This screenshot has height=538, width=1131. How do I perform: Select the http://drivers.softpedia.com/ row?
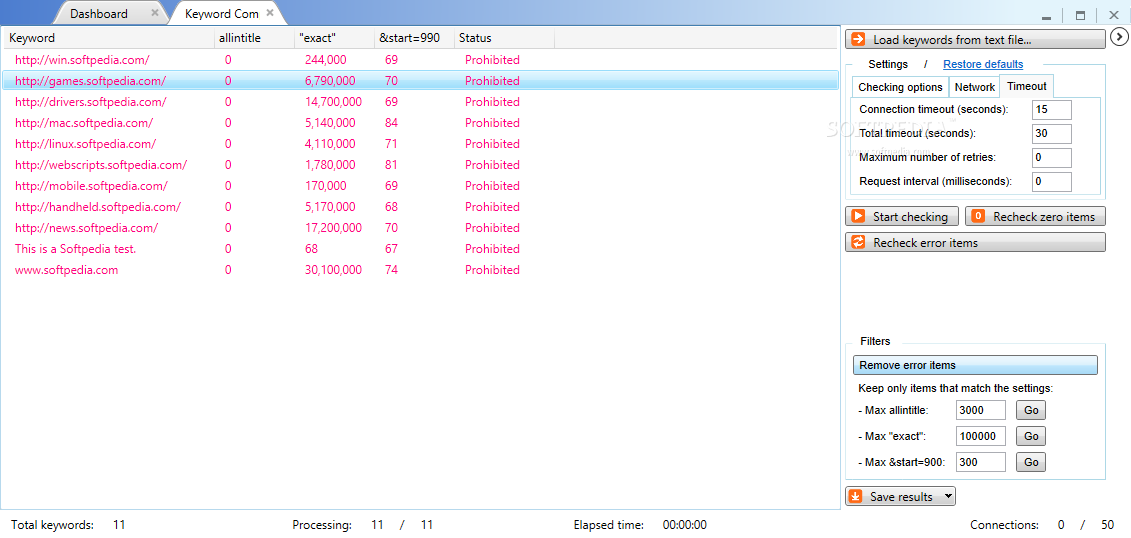pyautogui.click(x=421, y=102)
